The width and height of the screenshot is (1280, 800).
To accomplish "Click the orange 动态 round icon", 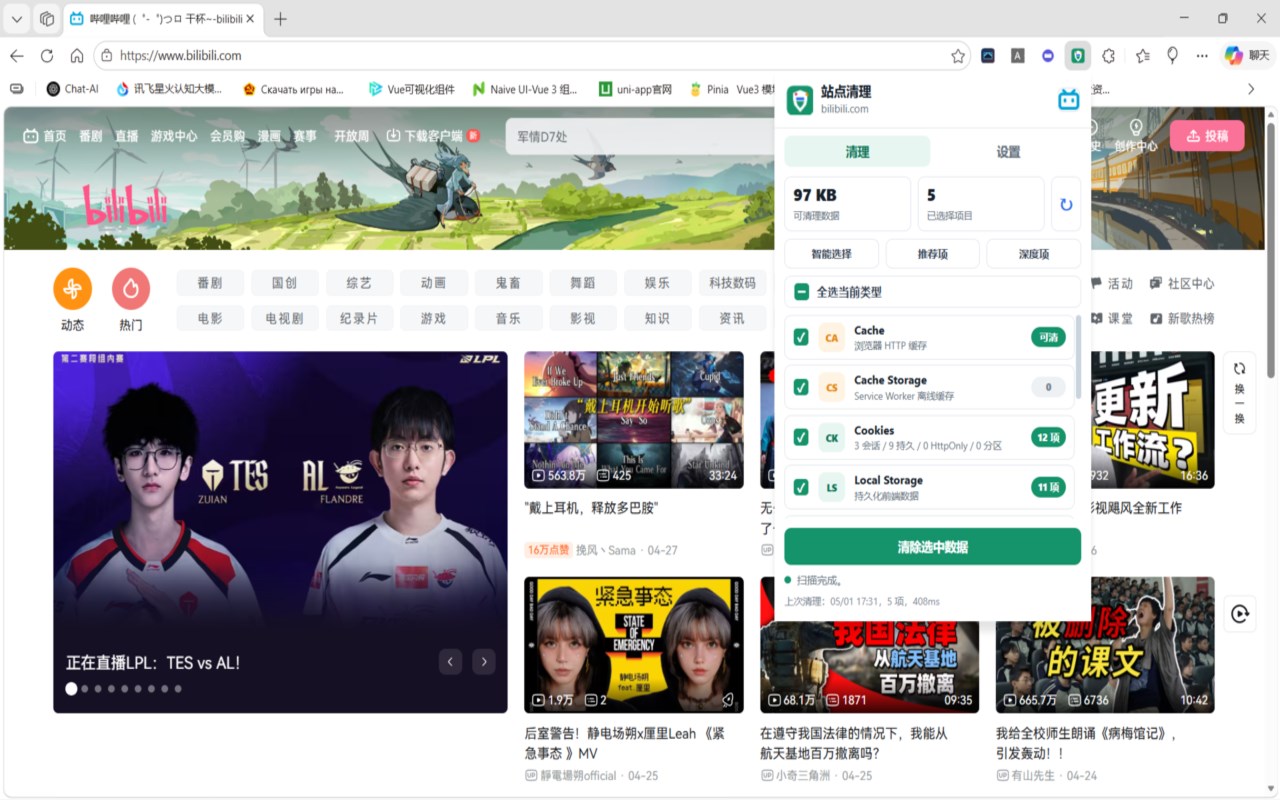I will pyautogui.click(x=72, y=288).
